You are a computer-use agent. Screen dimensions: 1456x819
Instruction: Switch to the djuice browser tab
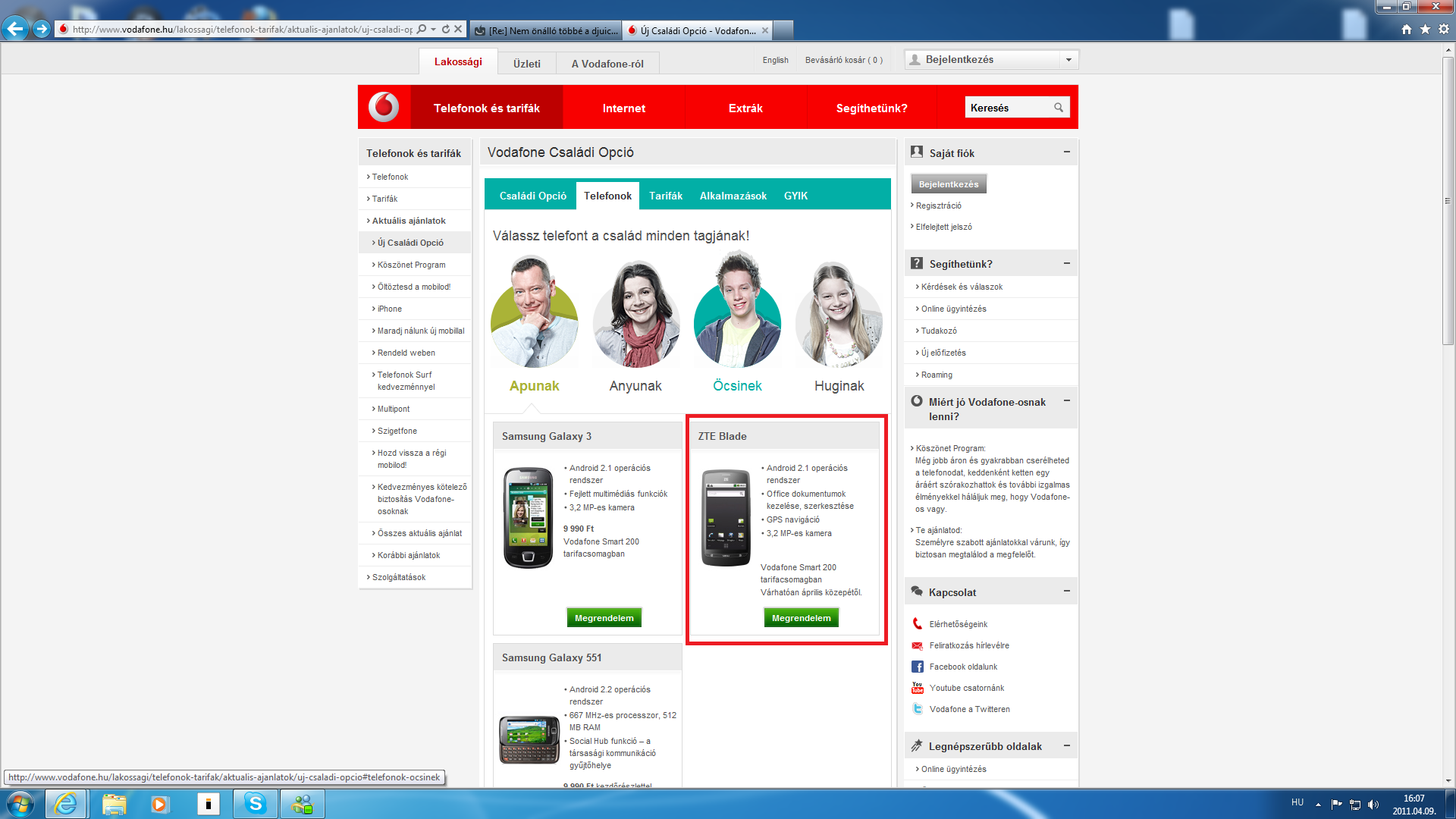pyautogui.click(x=546, y=30)
